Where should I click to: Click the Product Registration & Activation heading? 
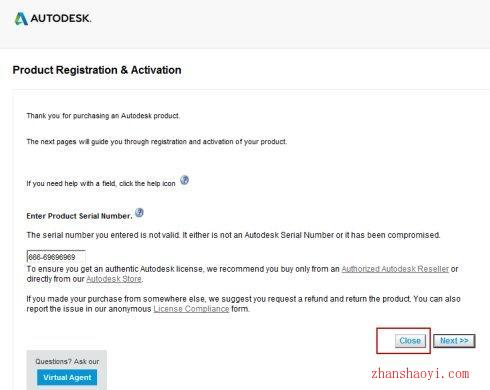pyautogui.click(x=97, y=70)
